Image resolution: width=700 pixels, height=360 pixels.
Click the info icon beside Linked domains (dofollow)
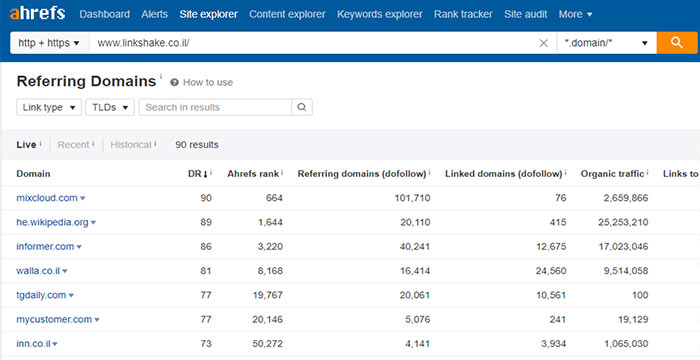pos(565,172)
